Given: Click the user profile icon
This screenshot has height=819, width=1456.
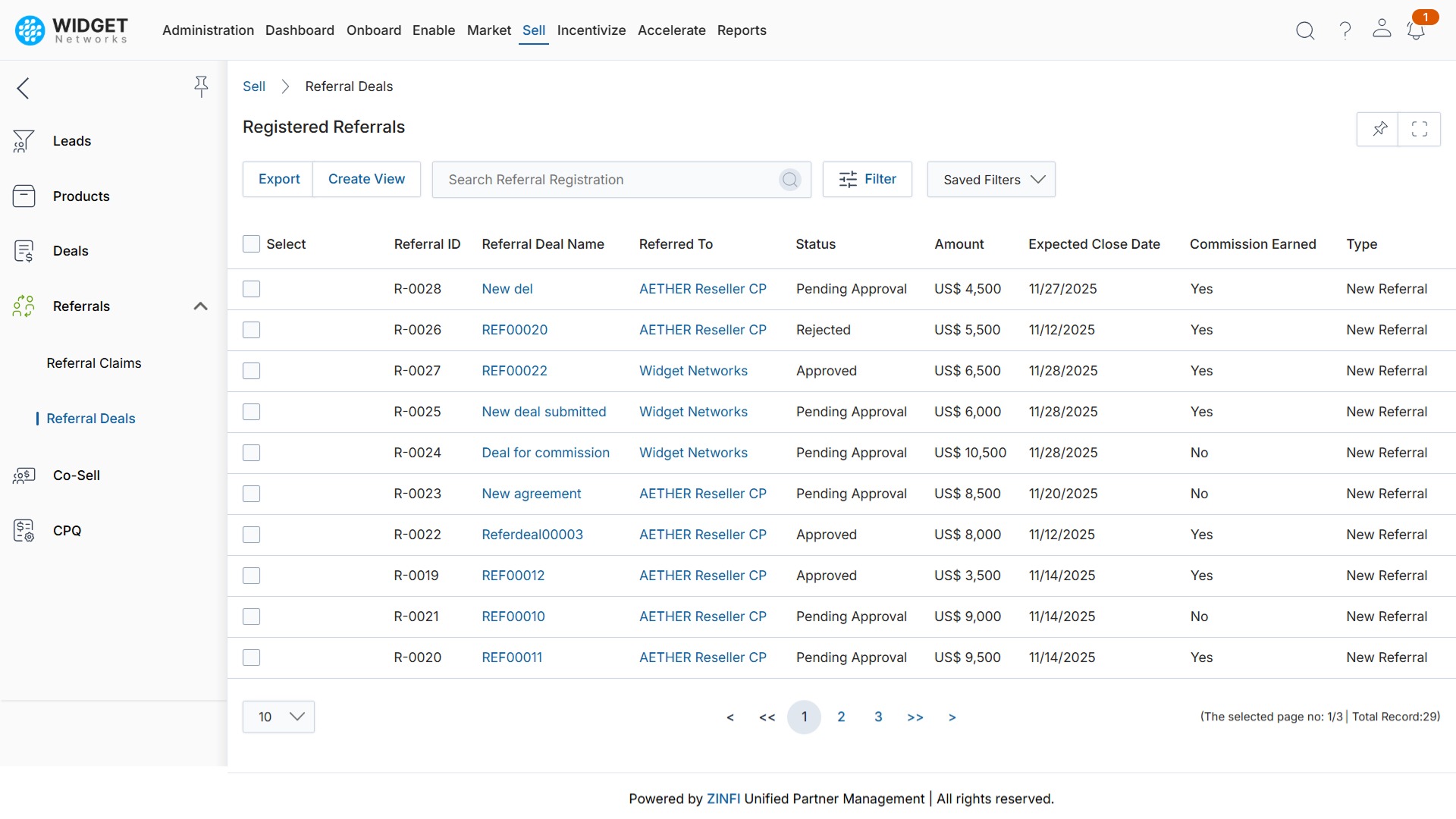Looking at the screenshot, I should pos(1382,30).
